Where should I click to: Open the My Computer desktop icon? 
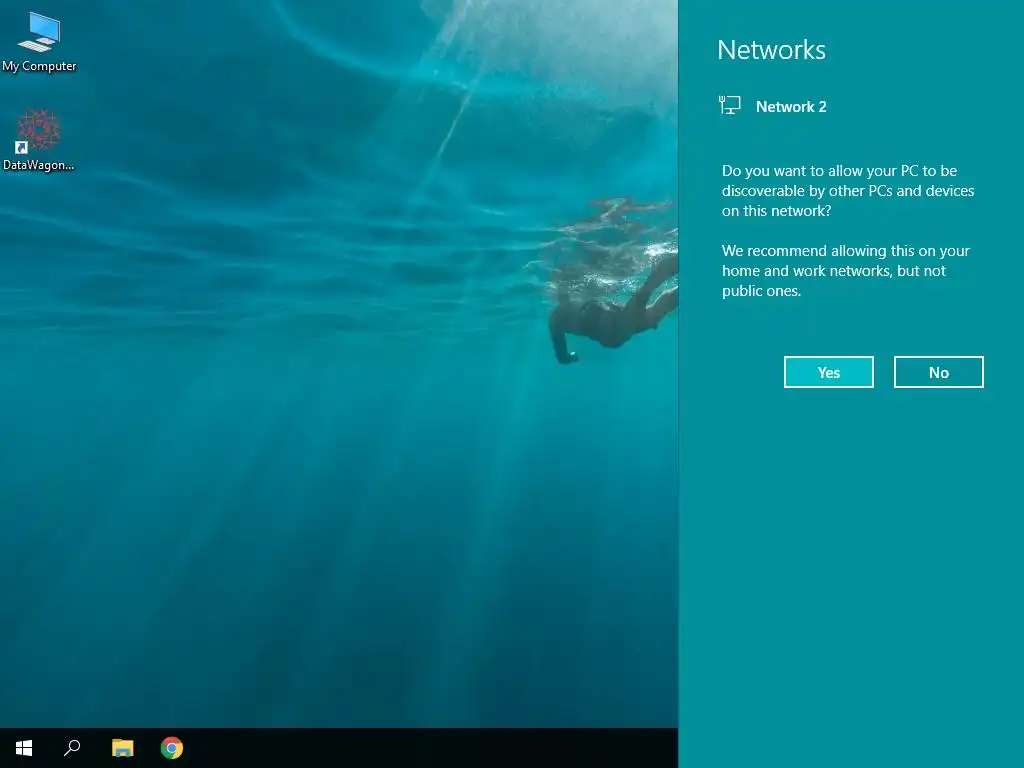pyautogui.click(x=39, y=42)
